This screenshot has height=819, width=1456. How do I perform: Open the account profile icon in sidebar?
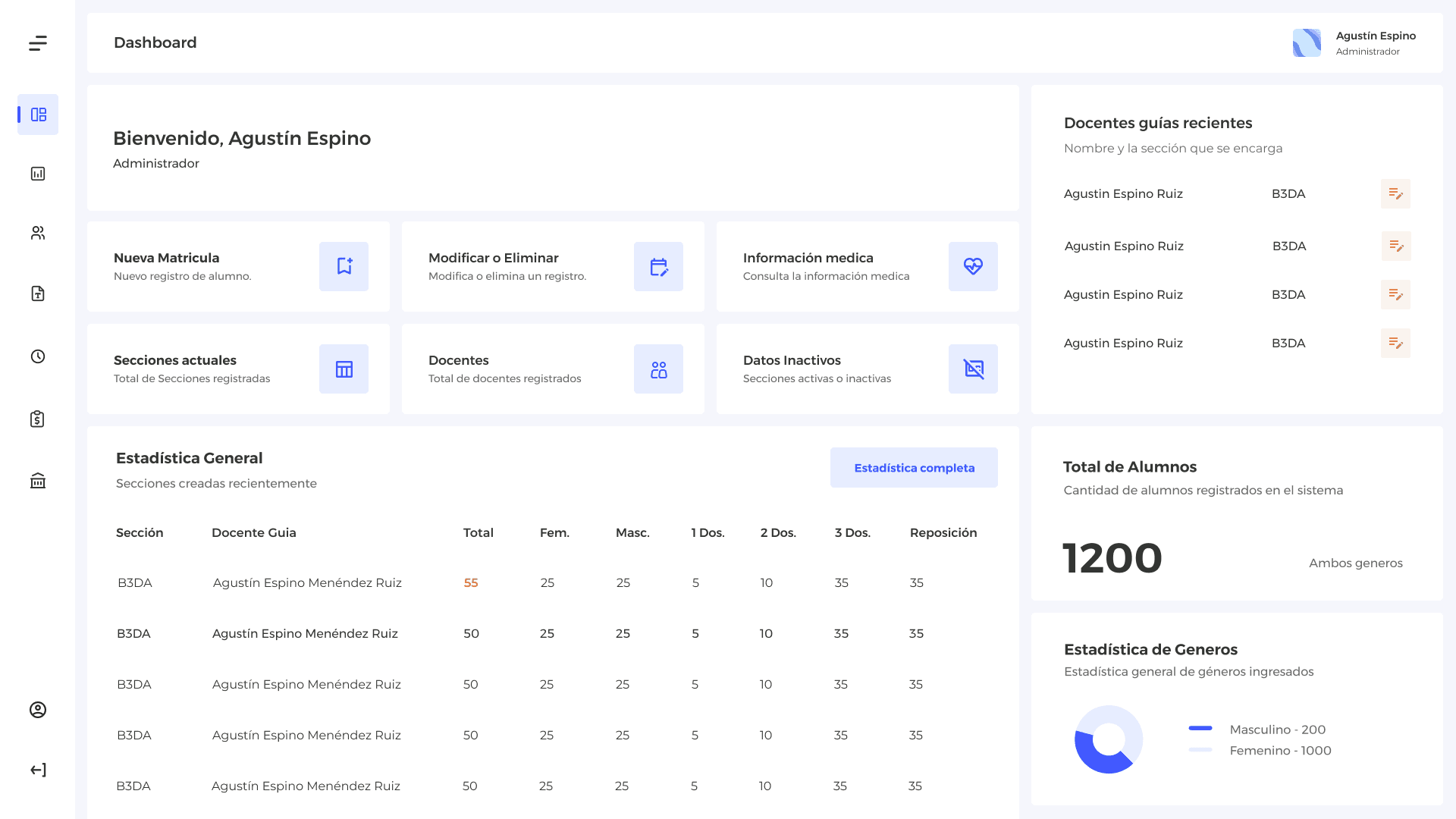click(37, 710)
